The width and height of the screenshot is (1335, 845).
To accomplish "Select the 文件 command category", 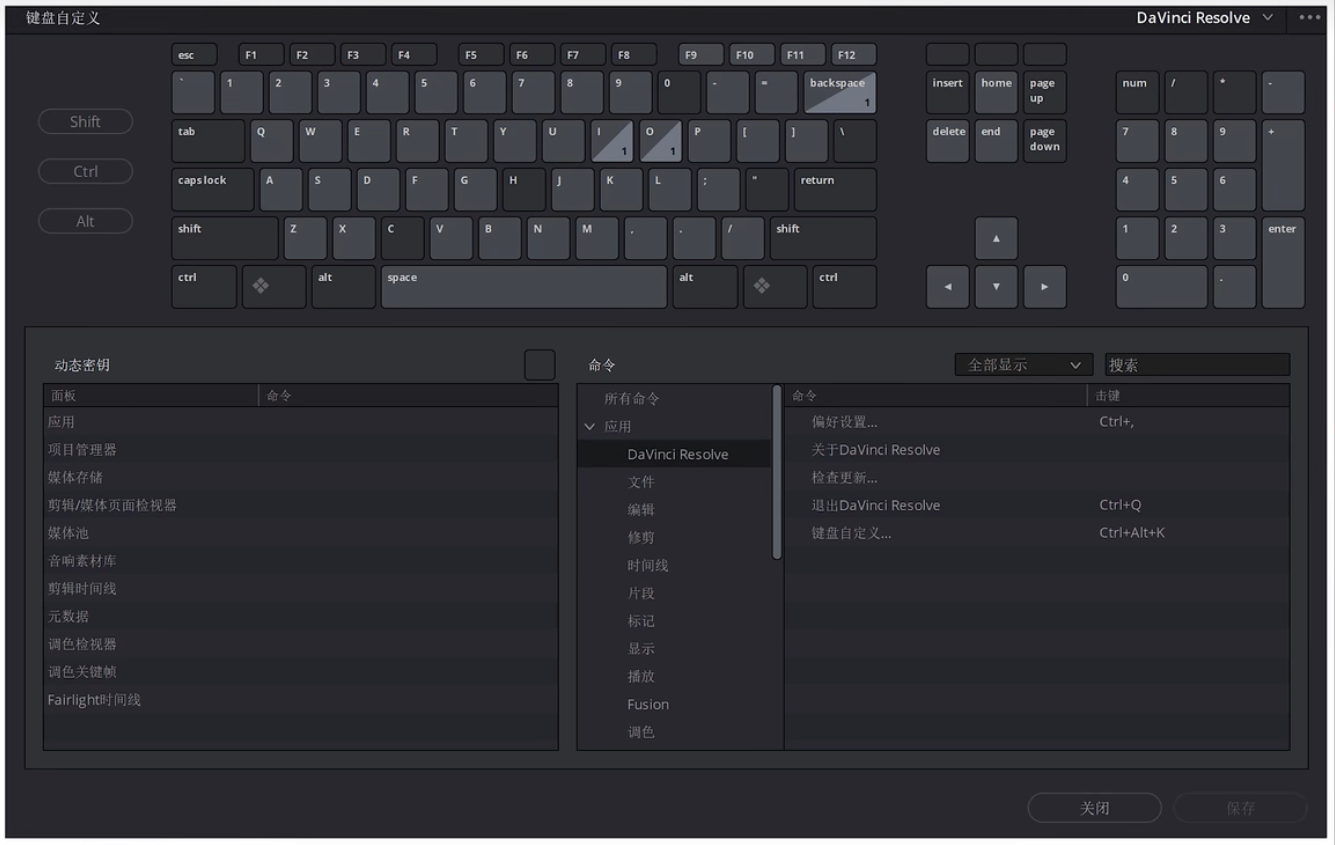I will tap(641, 482).
